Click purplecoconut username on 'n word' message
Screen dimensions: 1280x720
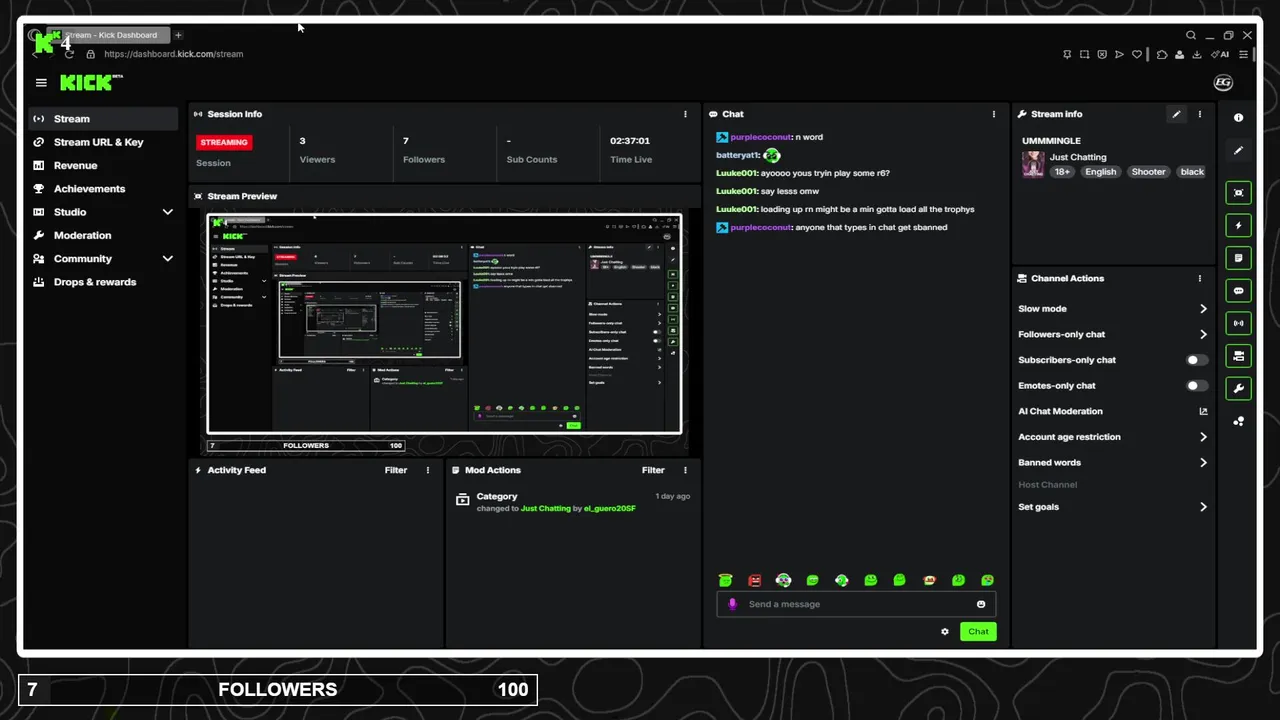click(761, 137)
